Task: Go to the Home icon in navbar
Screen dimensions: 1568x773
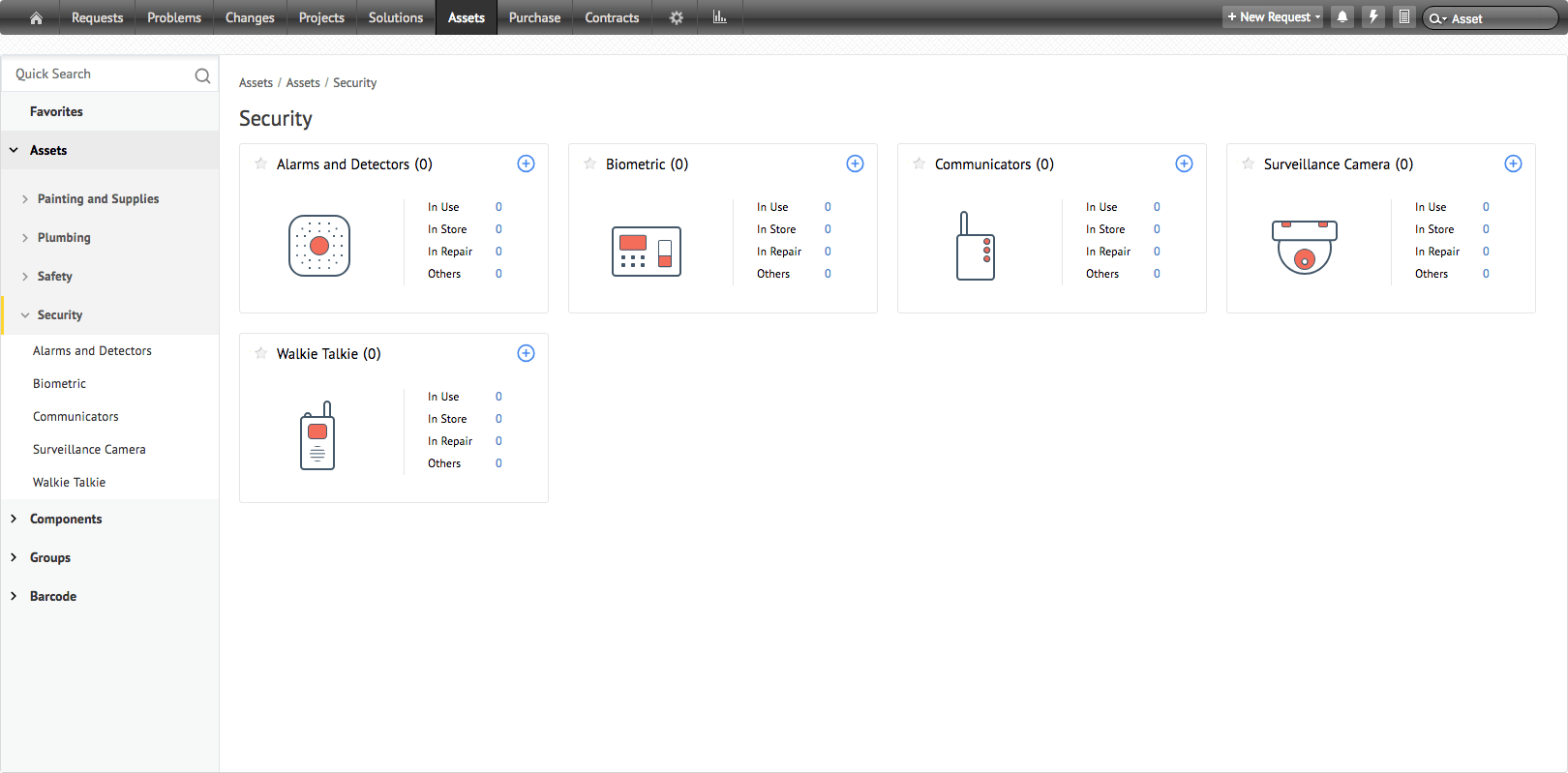Action: [36, 17]
